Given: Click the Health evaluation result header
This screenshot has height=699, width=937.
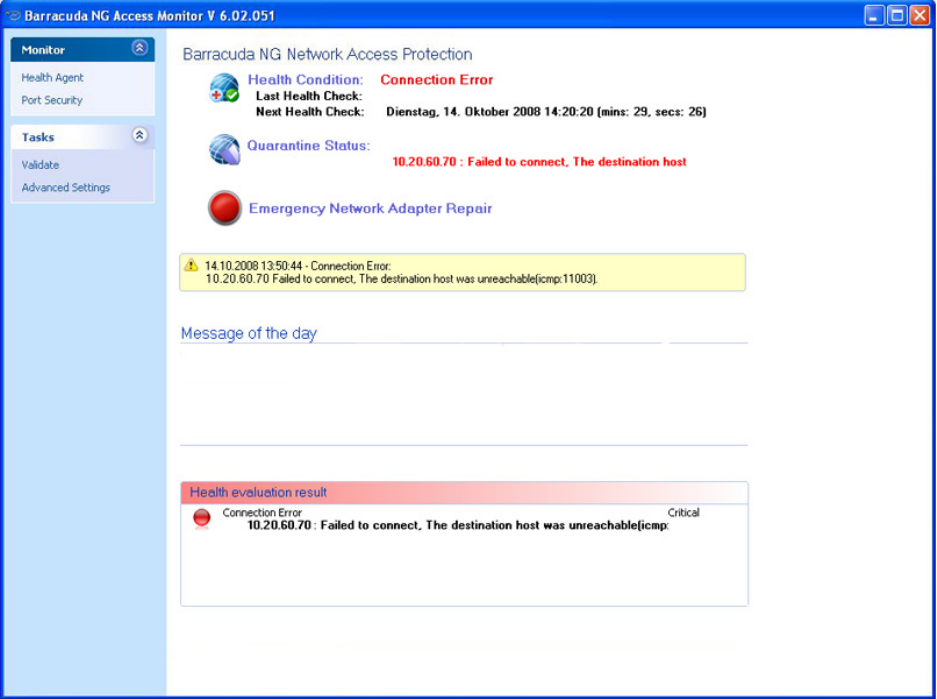Looking at the screenshot, I should (464, 492).
